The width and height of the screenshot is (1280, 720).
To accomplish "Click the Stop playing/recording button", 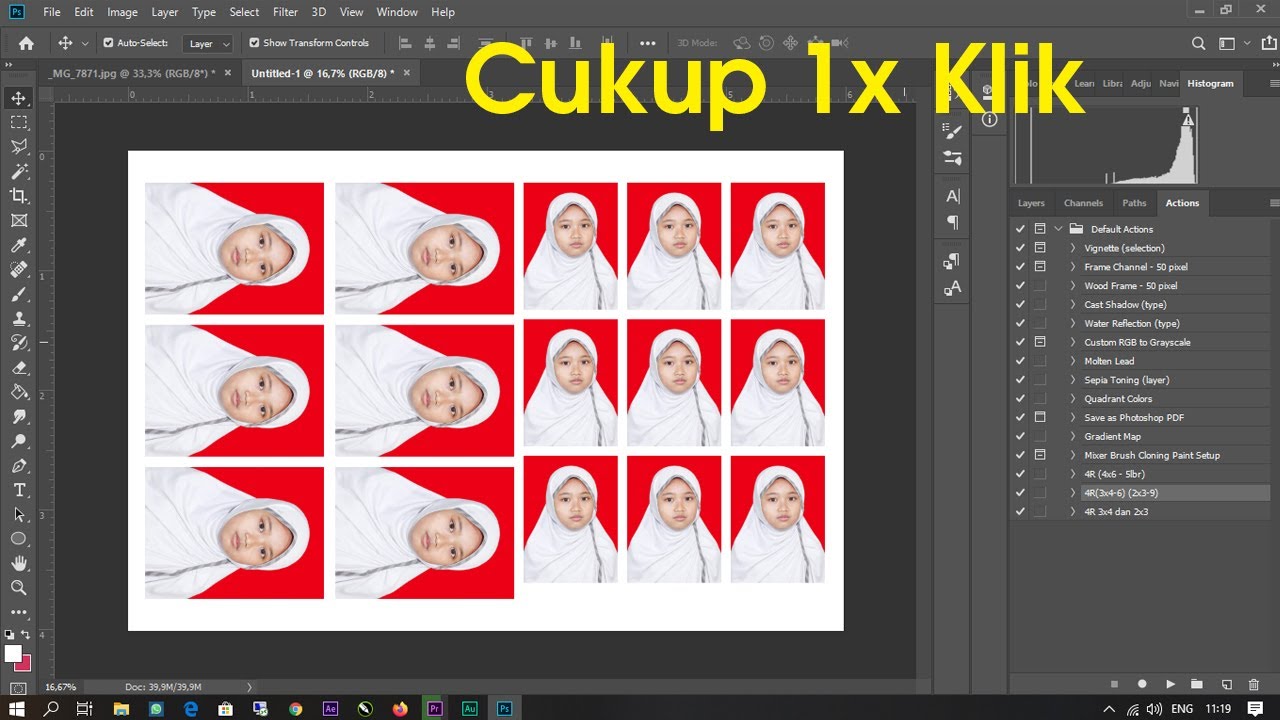I will click(1114, 684).
